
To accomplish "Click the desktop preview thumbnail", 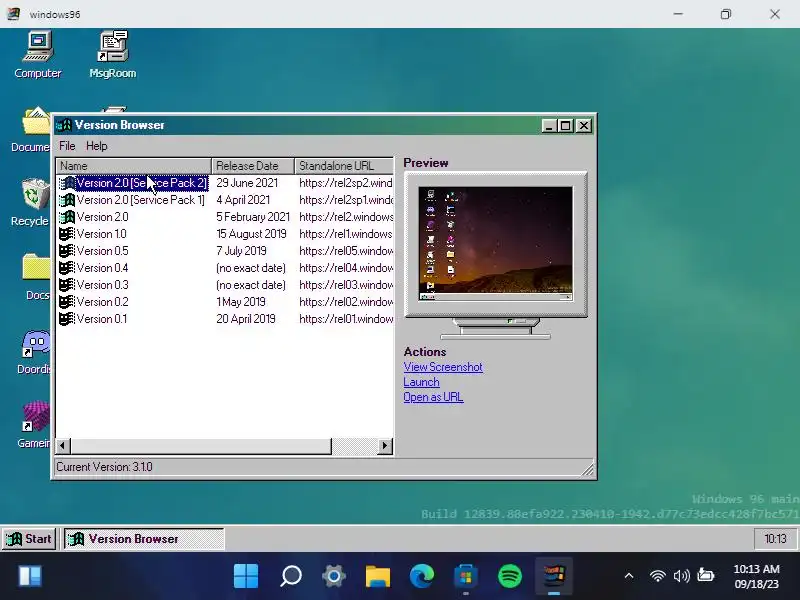I will pos(495,243).
